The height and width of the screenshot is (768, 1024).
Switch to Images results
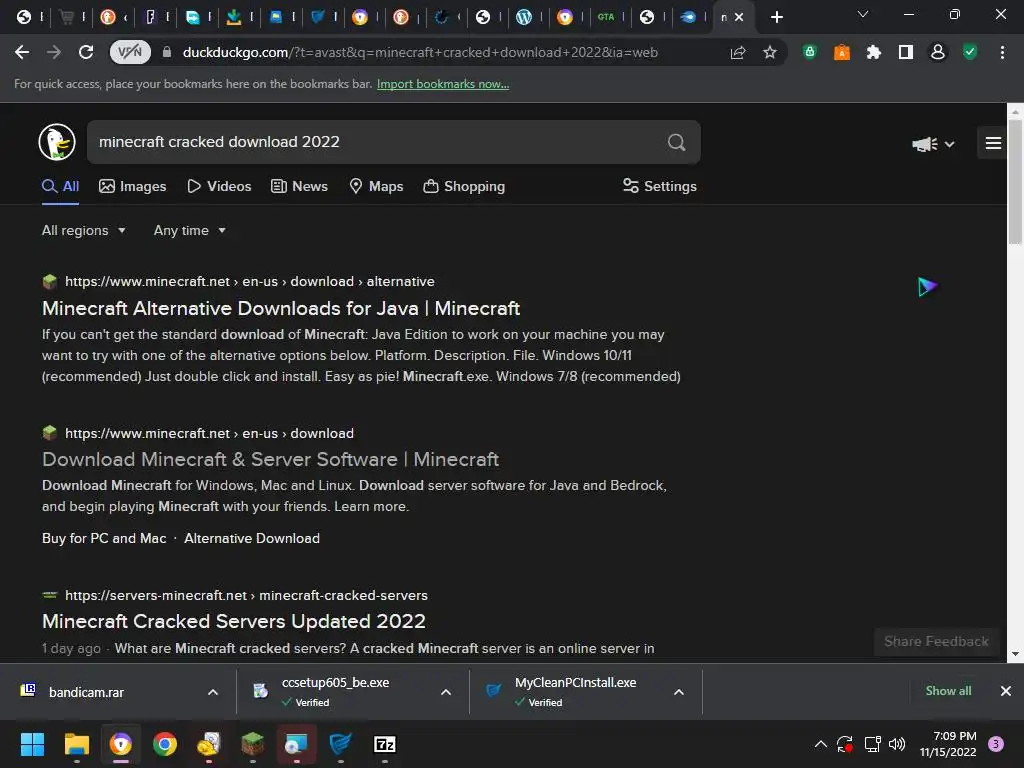click(133, 187)
